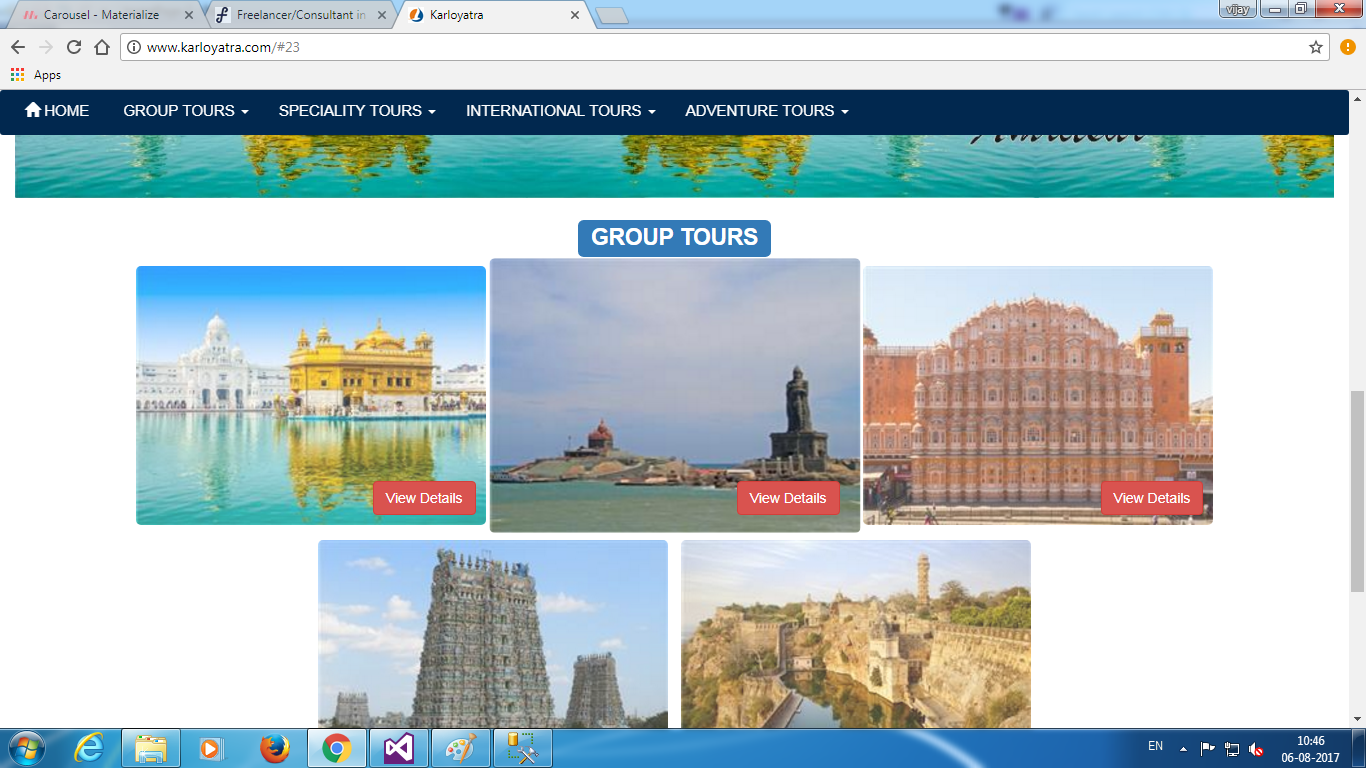1366x768 pixels.
Task: Bookmark this page with the star icon
Action: pos(1316,47)
